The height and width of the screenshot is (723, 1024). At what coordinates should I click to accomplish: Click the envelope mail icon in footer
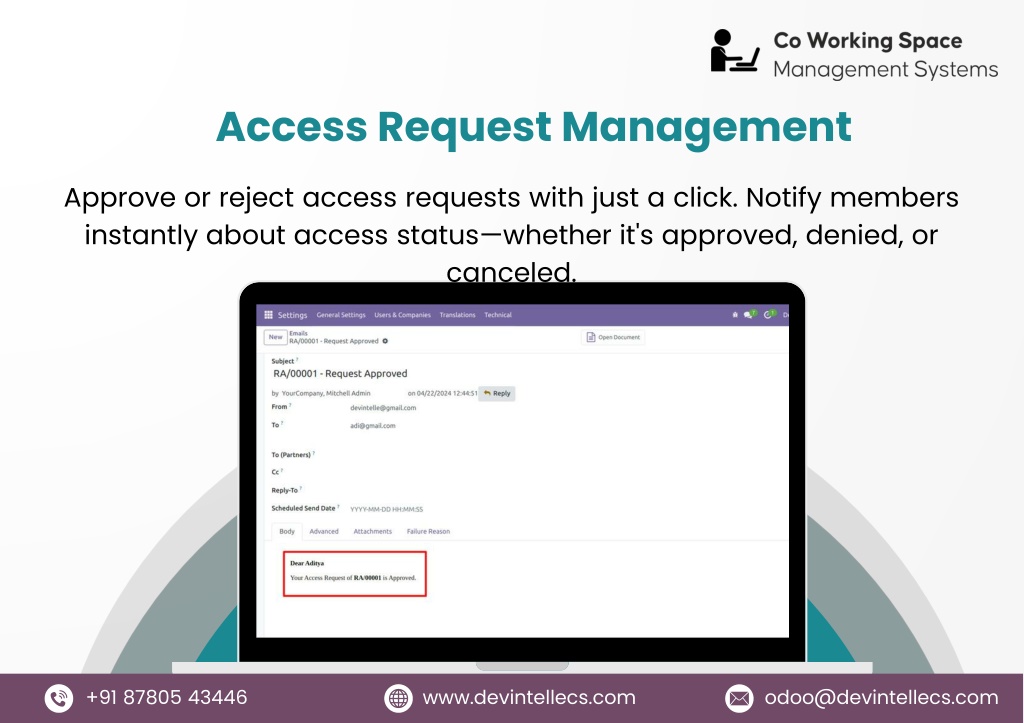pyautogui.click(x=739, y=698)
